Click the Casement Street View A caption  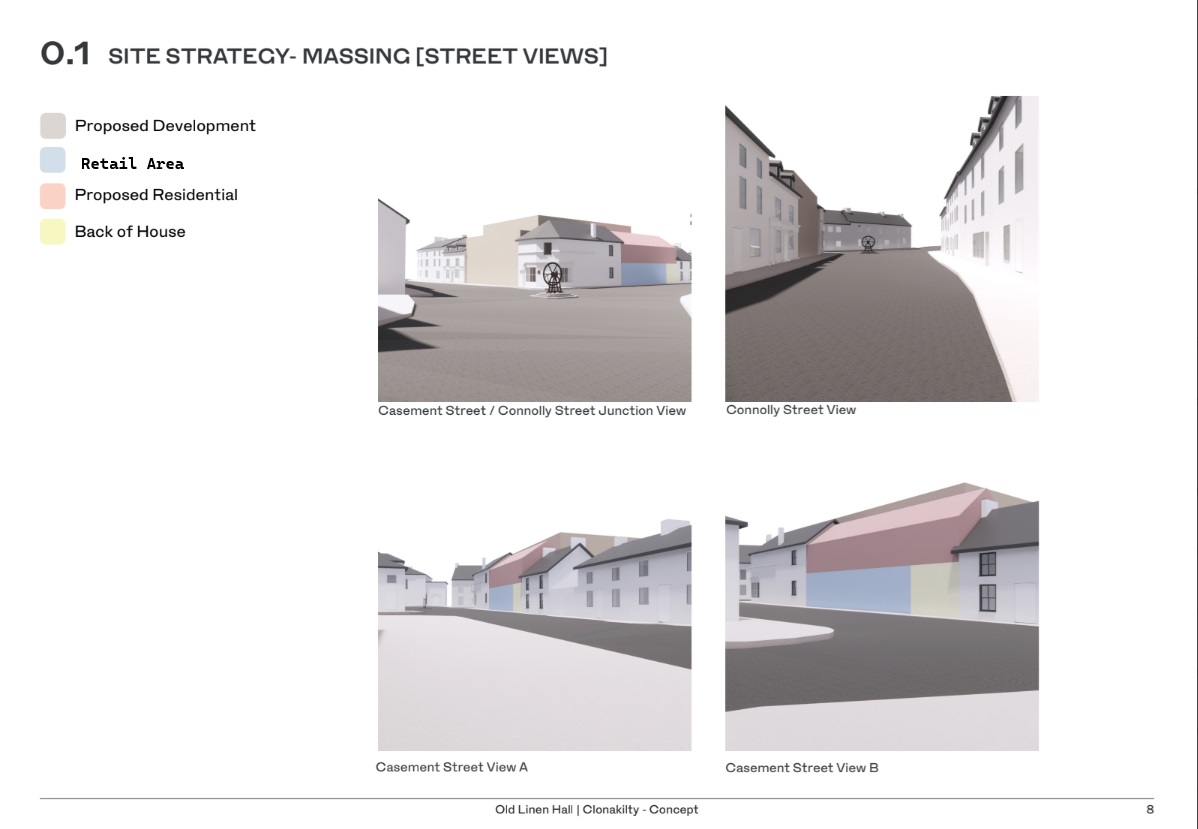tap(452, 767)
